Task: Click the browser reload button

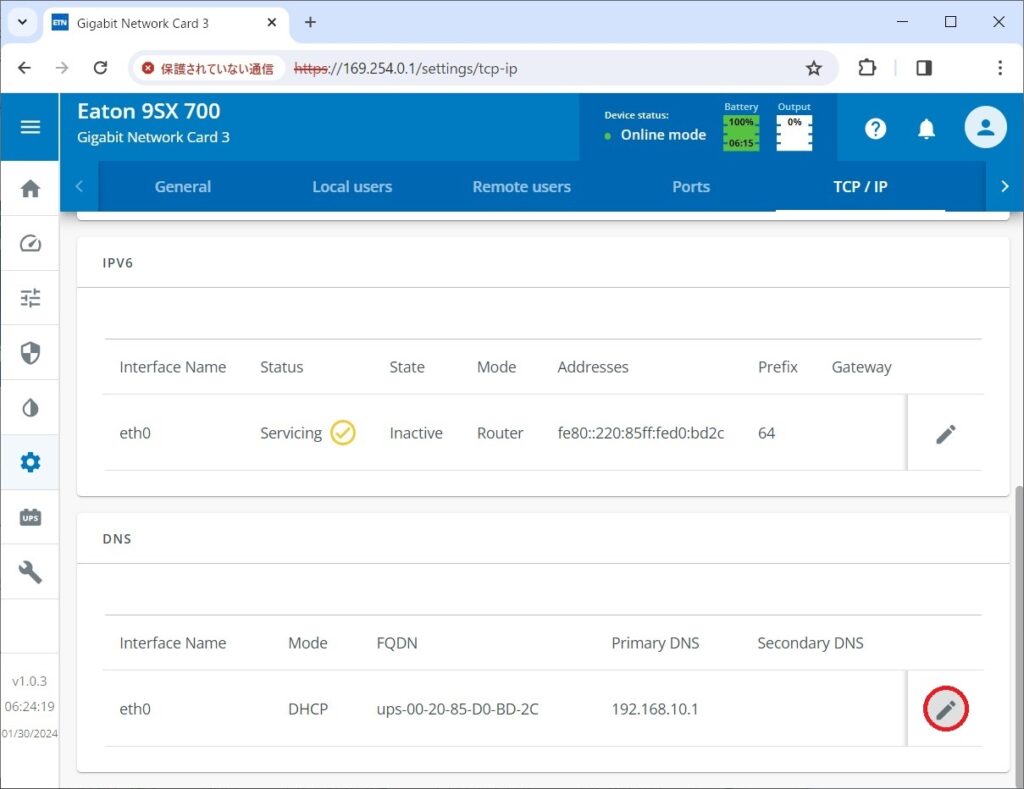Action: click(100, 68)
